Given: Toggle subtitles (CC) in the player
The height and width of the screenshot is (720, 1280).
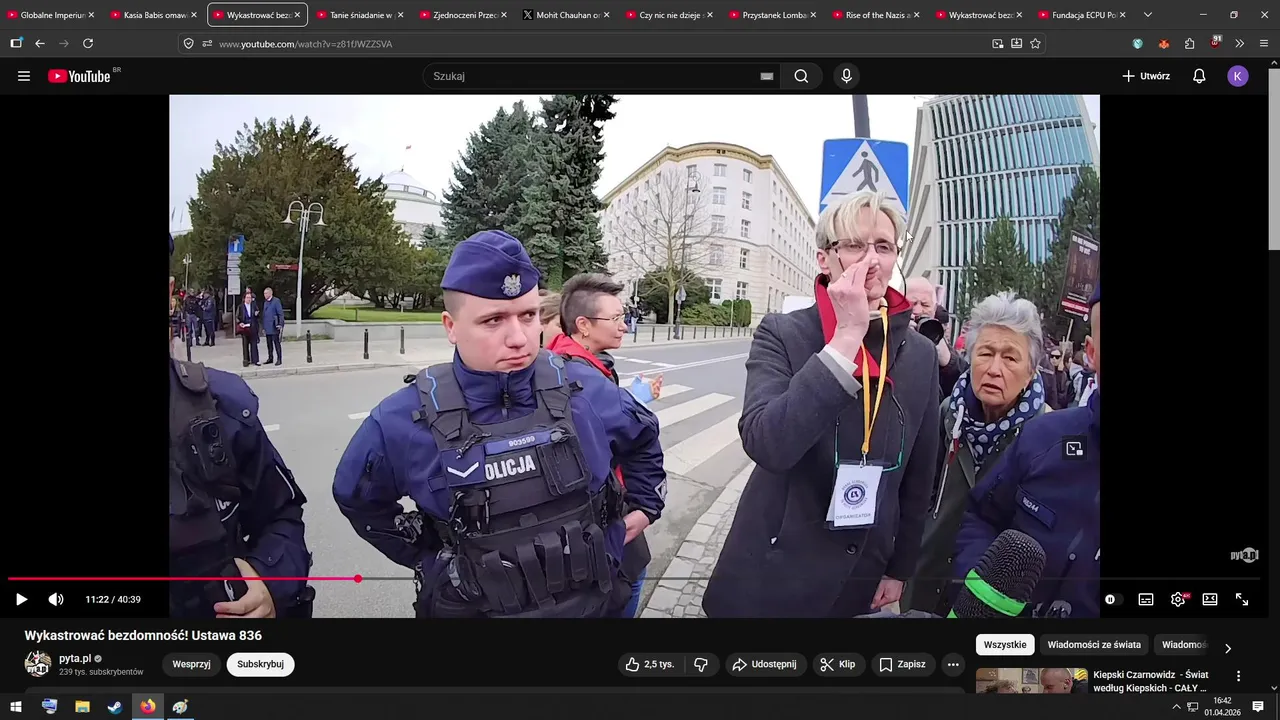Looking at the screenshot, I should pyautogui.click(x=1146, y=600).
